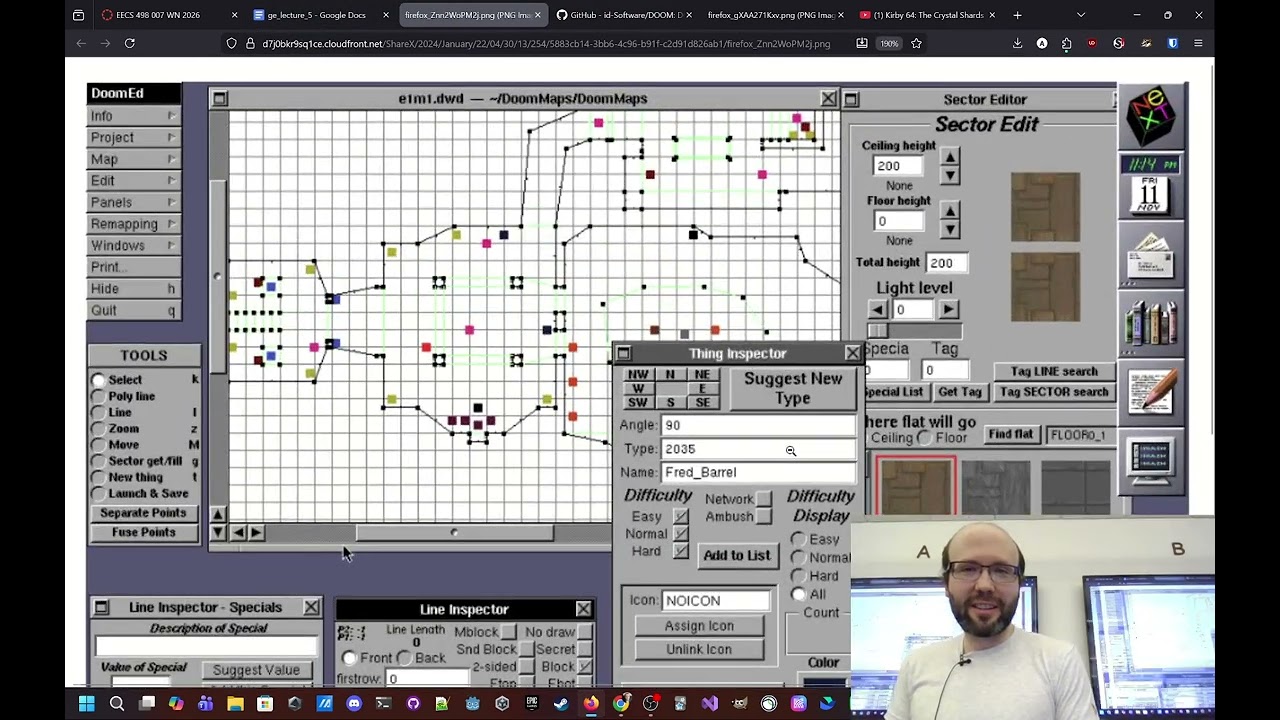
Task: Open the Remapping submenu
Action: coord(134,224)
